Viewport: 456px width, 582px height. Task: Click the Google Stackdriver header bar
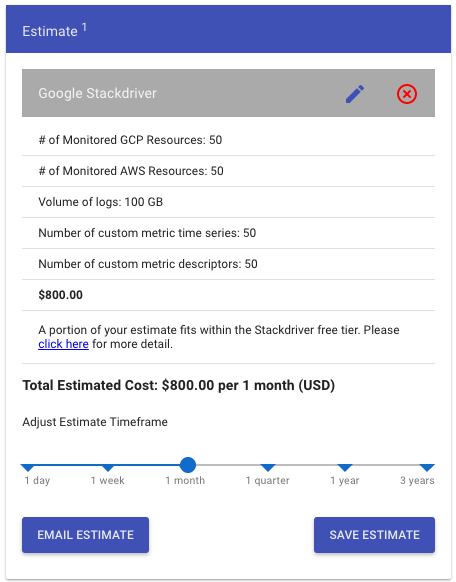pyautogui.click(x=228, y=93)
